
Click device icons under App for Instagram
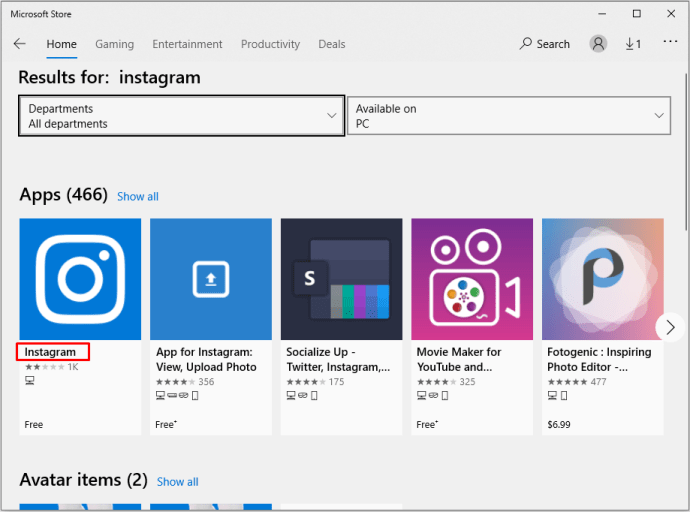pyautogui.click(x=177, y=395)
